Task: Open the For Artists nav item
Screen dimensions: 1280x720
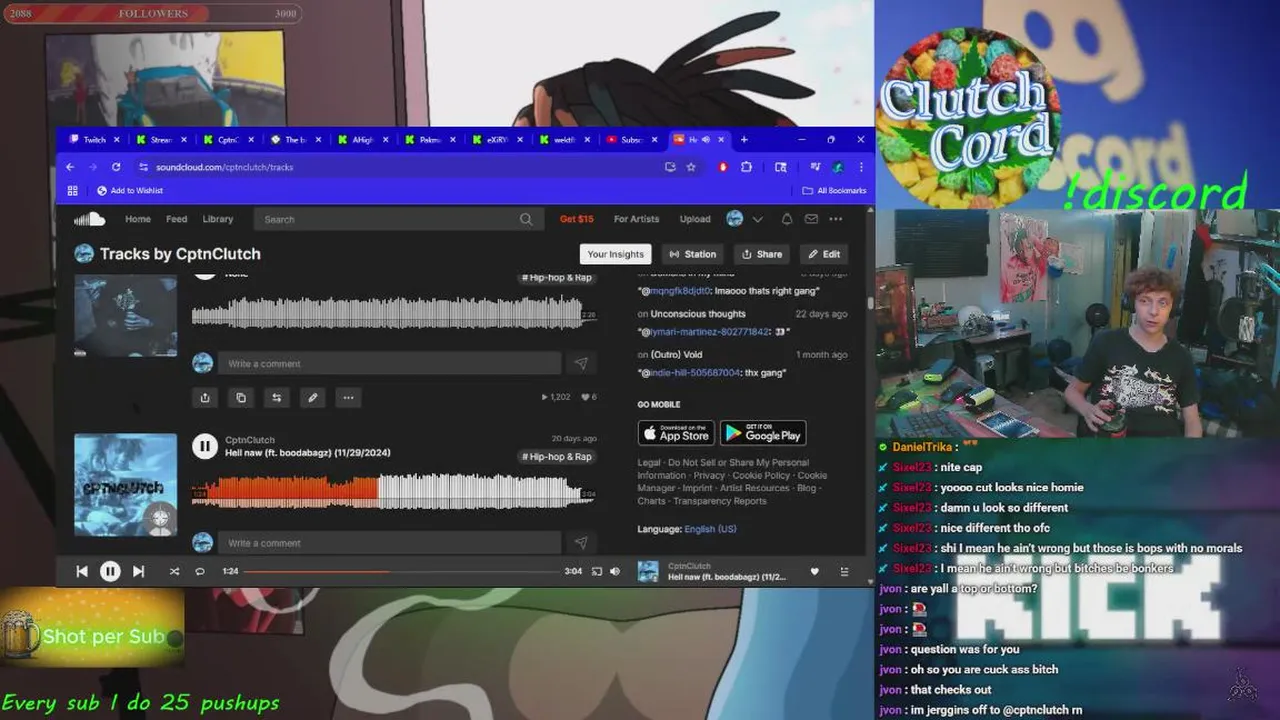Action: [x=636, y=219]
